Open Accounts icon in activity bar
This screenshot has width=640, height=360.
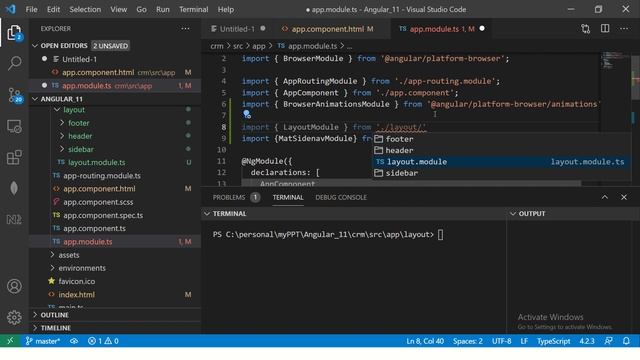click(x=14, y=286)
